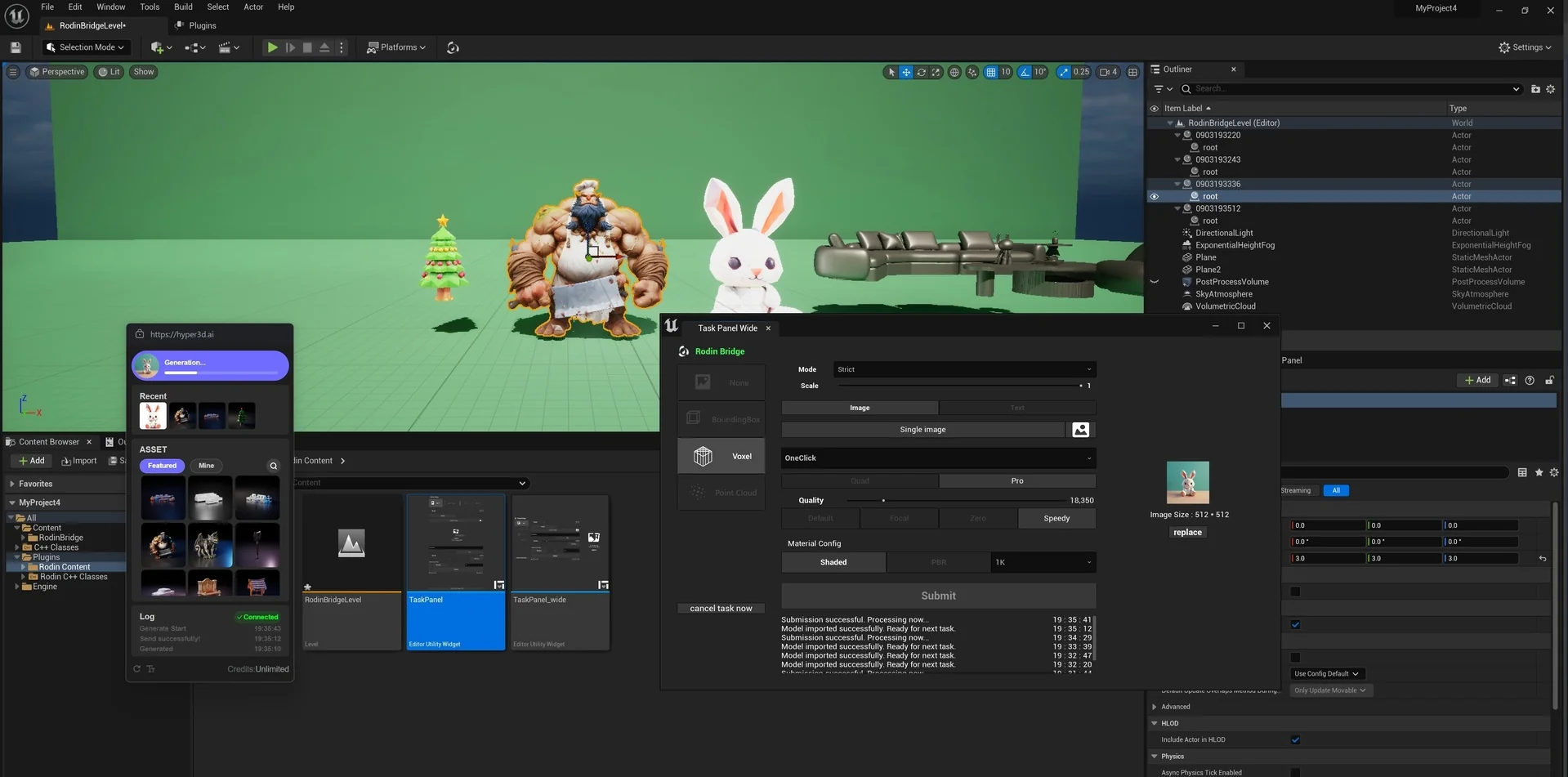Click the refresh icon beside Credits
1568x777 pixels.
(x=137, y=669)
